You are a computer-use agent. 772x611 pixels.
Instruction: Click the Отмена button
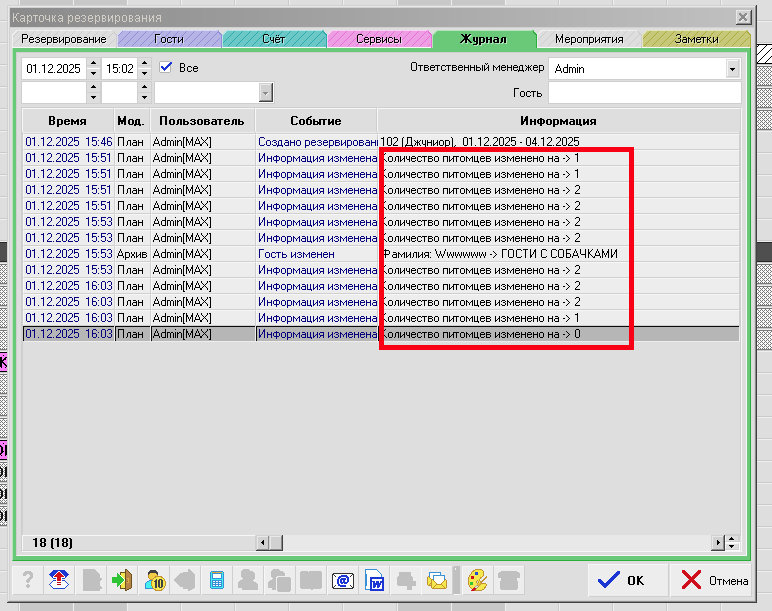714,580
